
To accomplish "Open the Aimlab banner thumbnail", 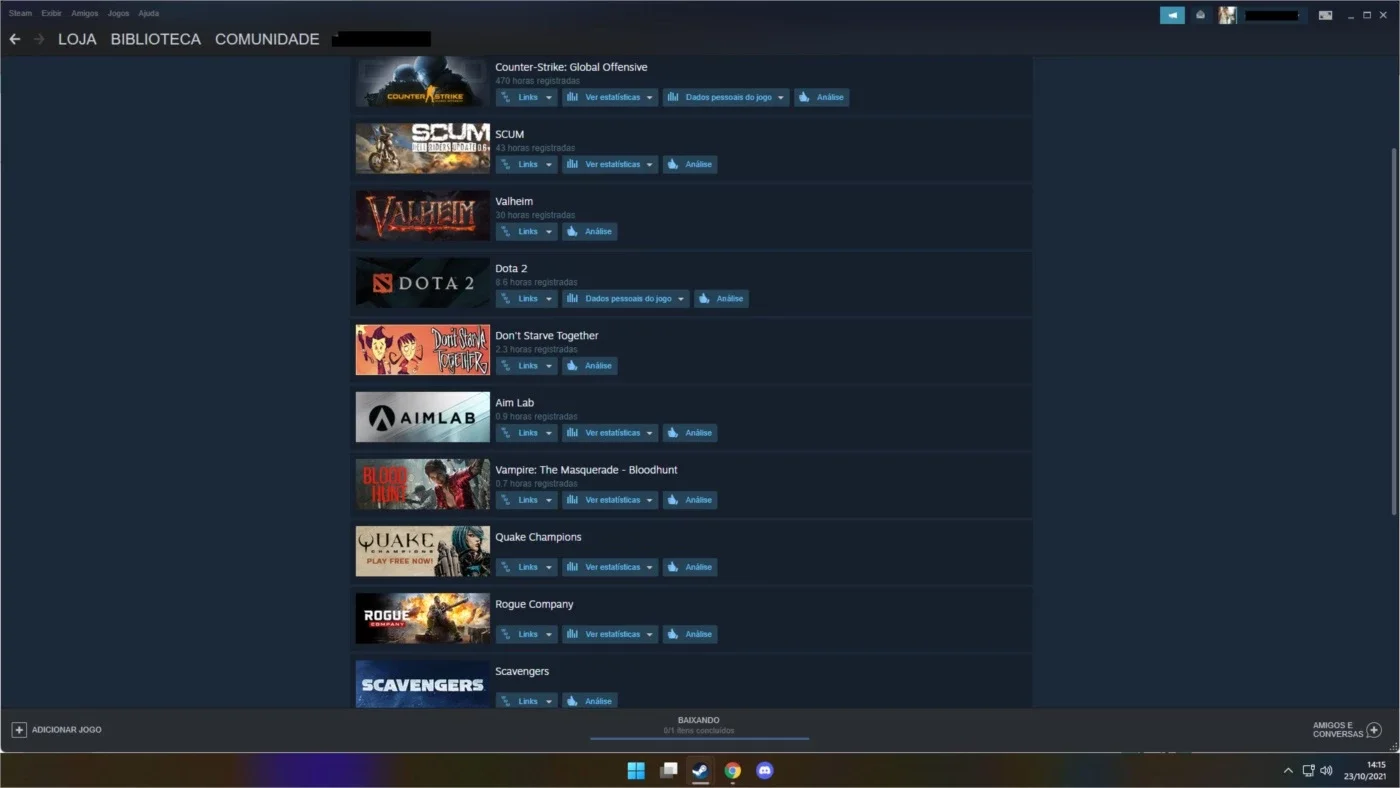I will click(x=423, y=416).
